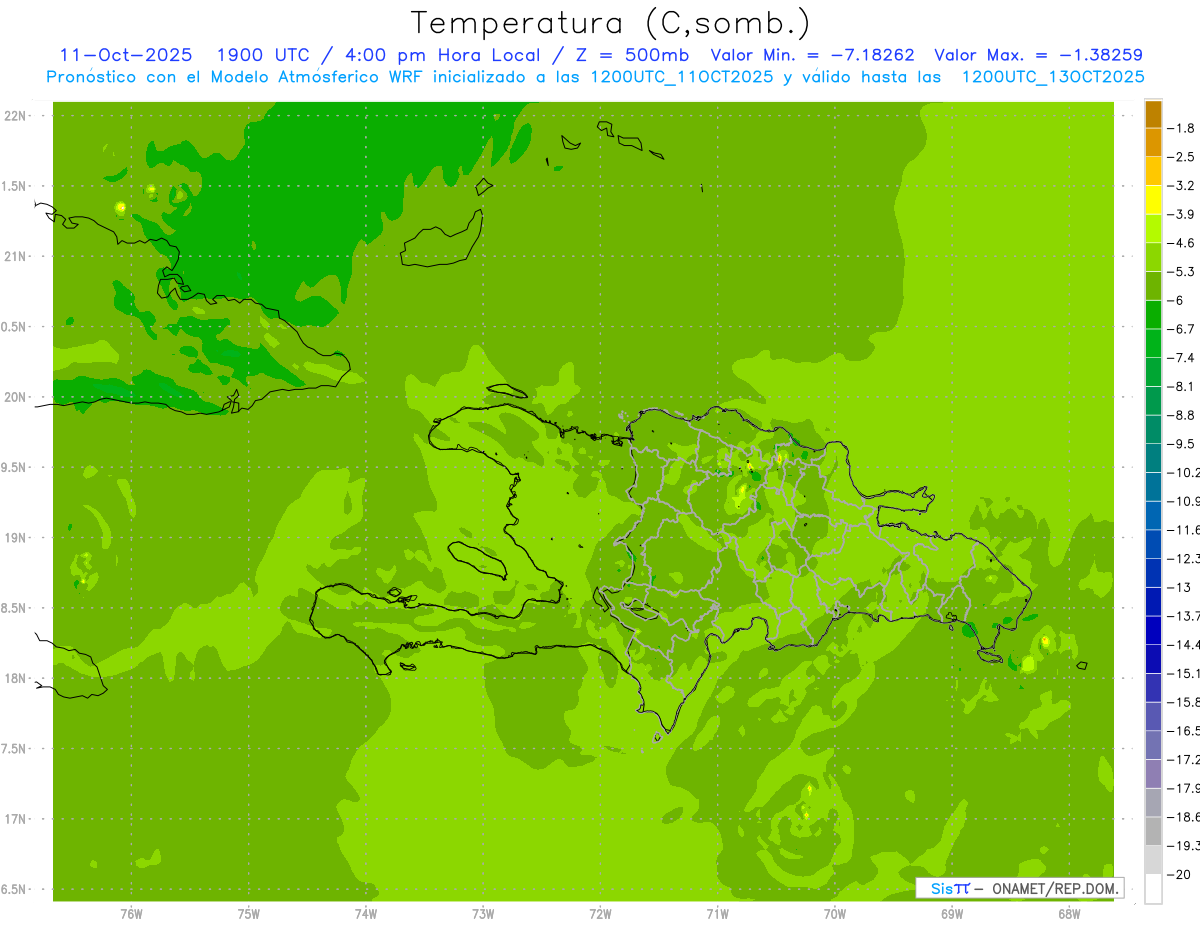Click the 17N latitude axis label
The image size is (1200, 927).
[x=17, y=819]
